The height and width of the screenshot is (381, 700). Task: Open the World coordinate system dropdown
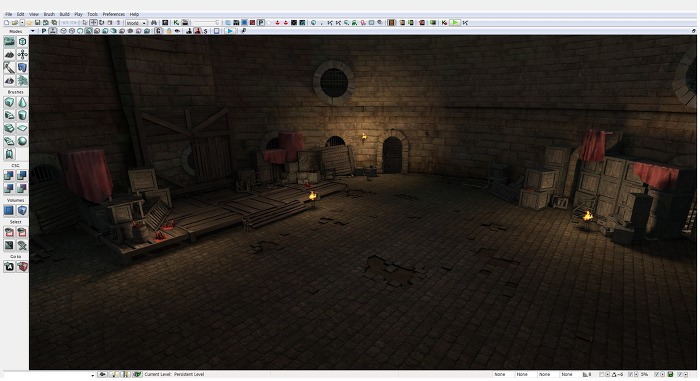tap(136, 23)
